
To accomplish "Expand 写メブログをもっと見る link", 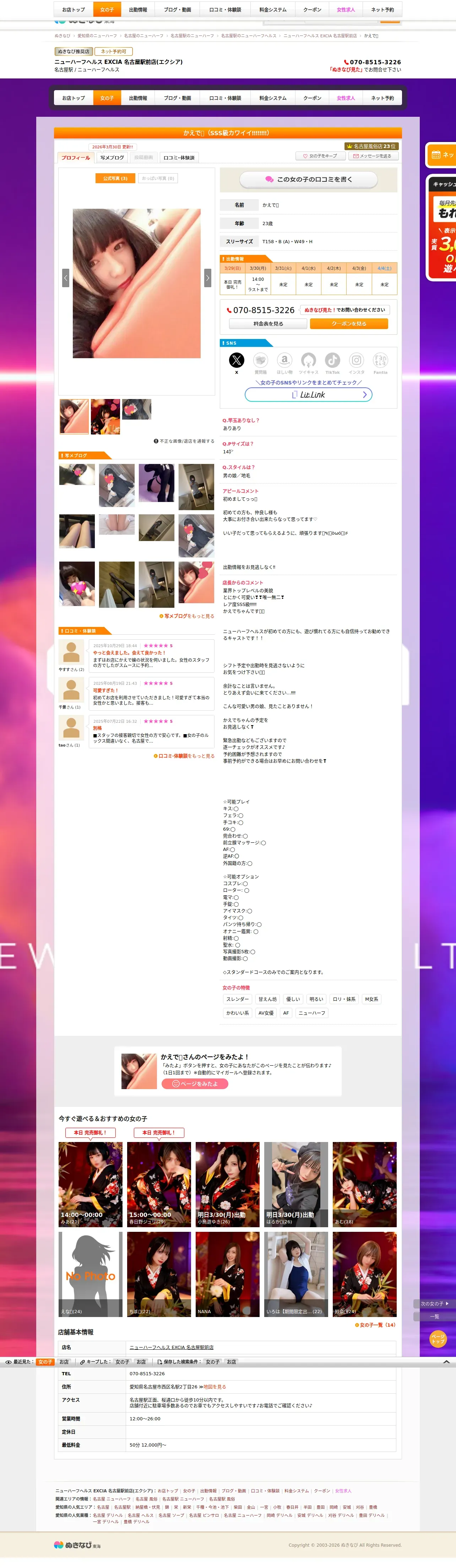I will click(187, 616).
